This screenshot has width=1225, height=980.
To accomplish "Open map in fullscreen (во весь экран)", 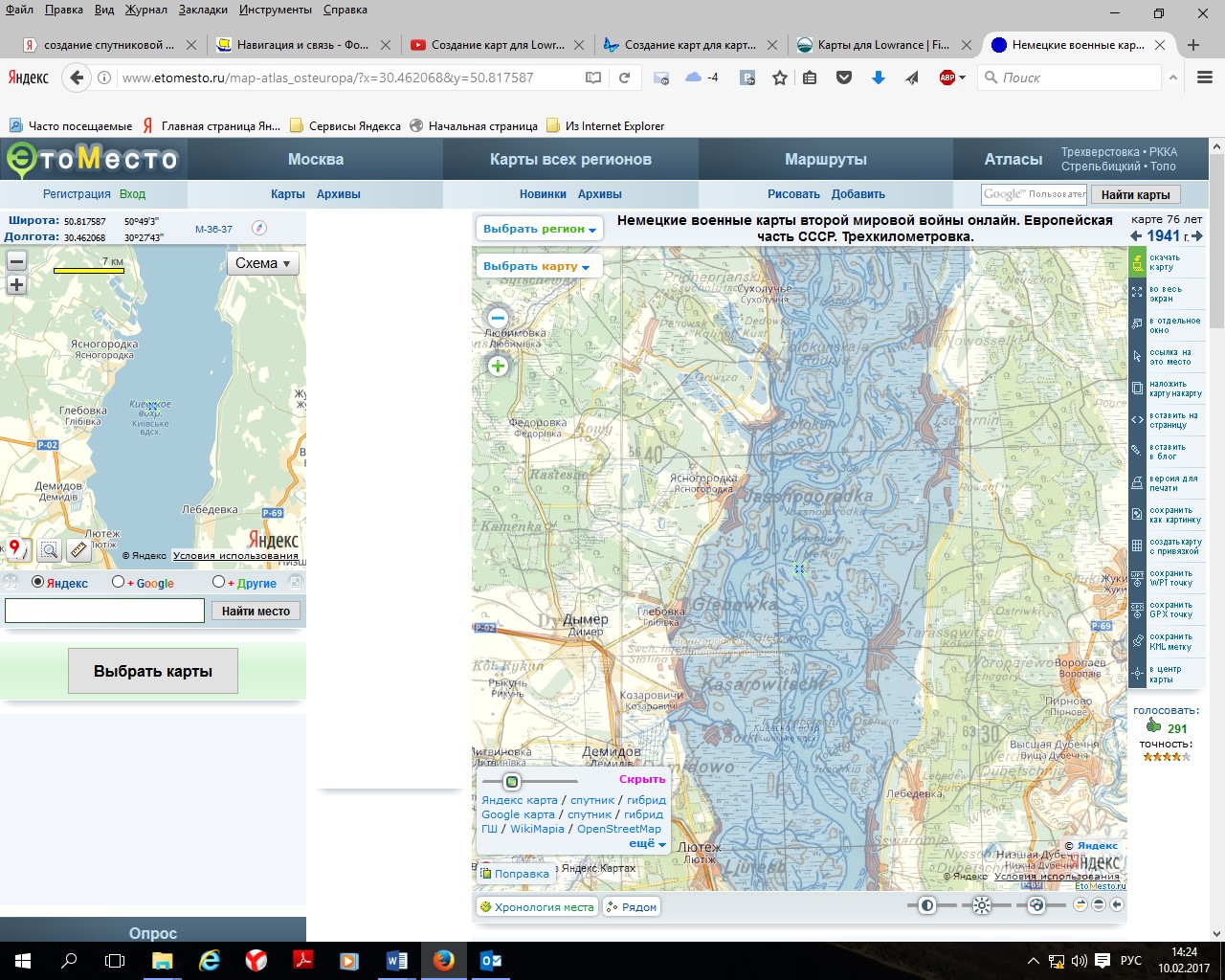I will click(x=1137, y=294).
